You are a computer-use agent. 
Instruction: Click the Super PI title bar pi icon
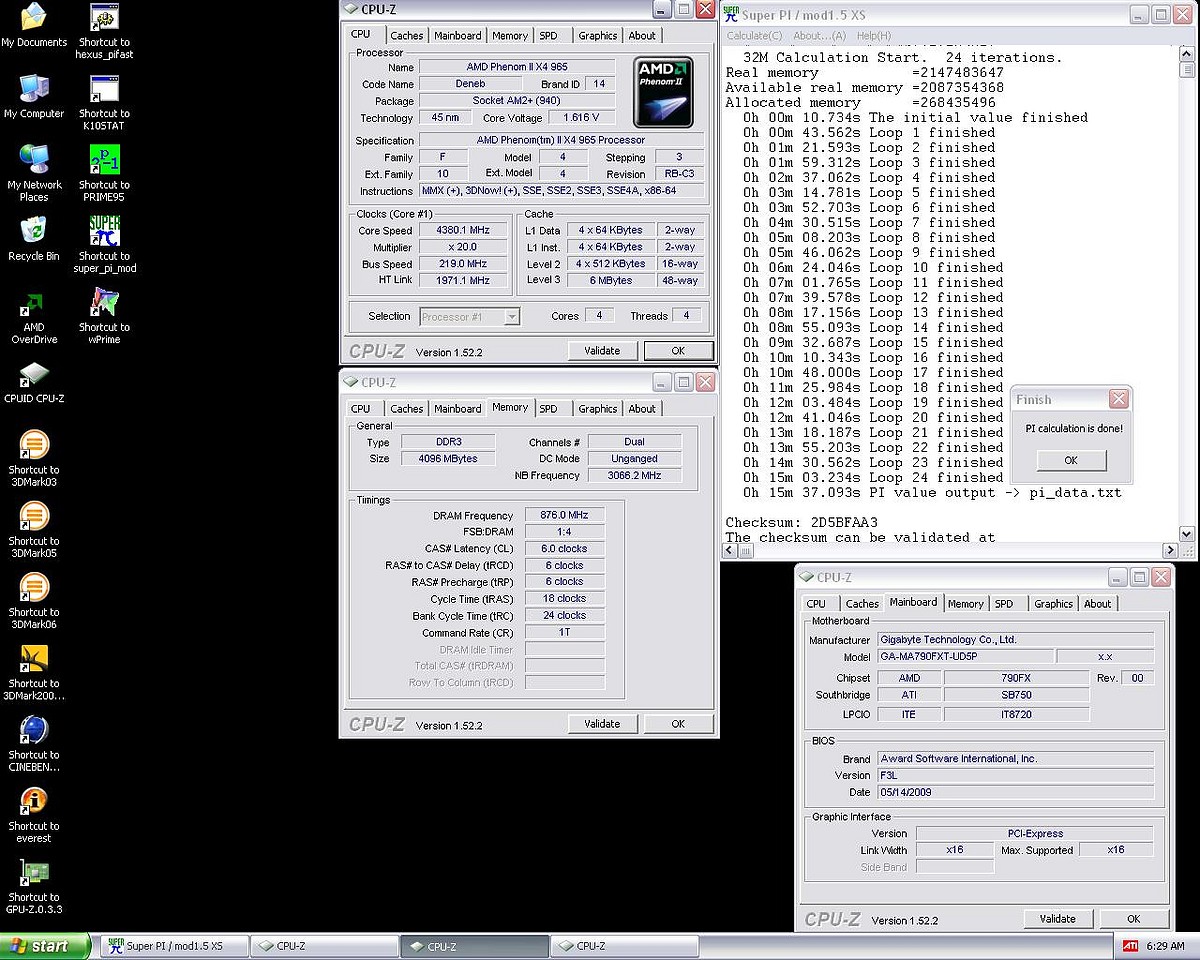pos(733,15)
